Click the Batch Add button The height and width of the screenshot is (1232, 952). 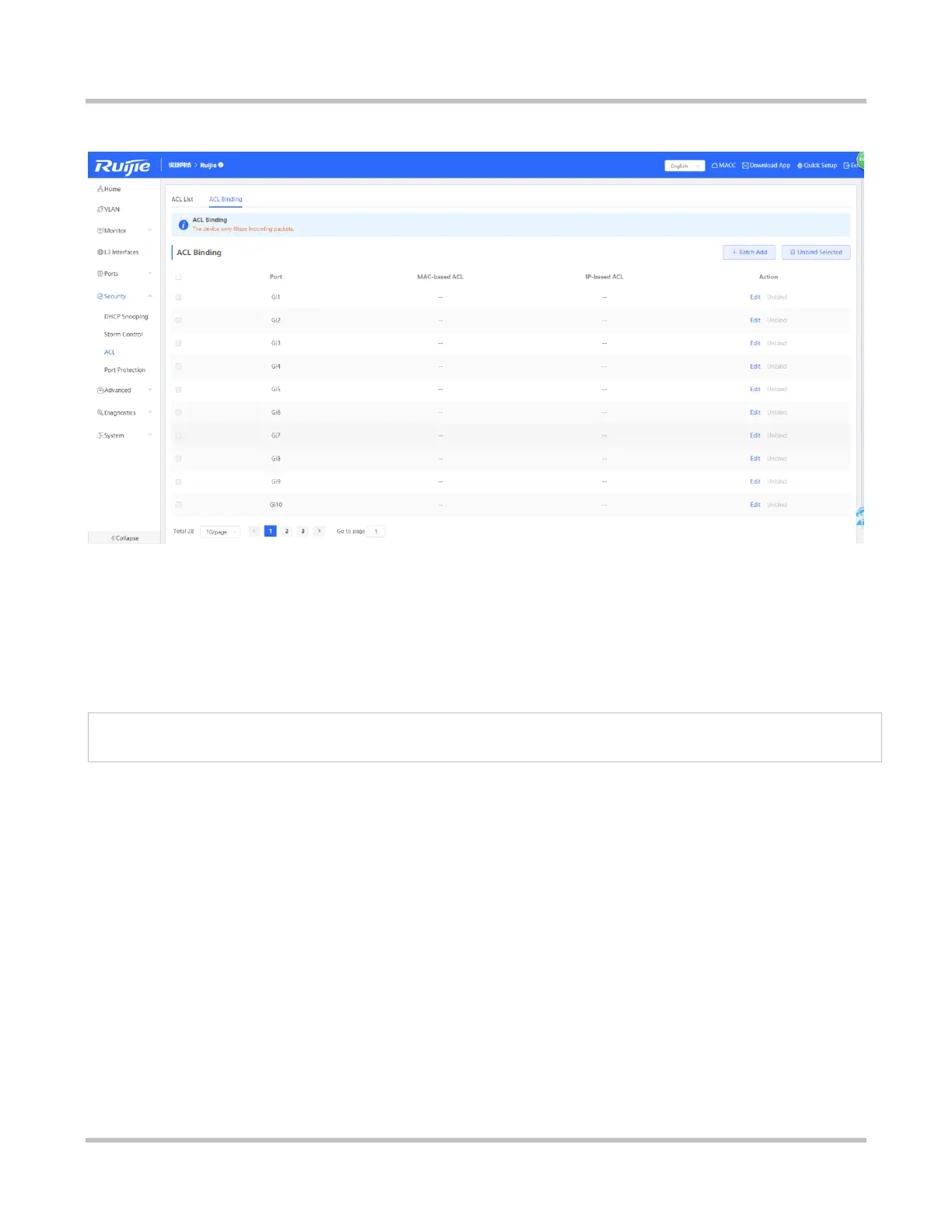coord(749,252)
